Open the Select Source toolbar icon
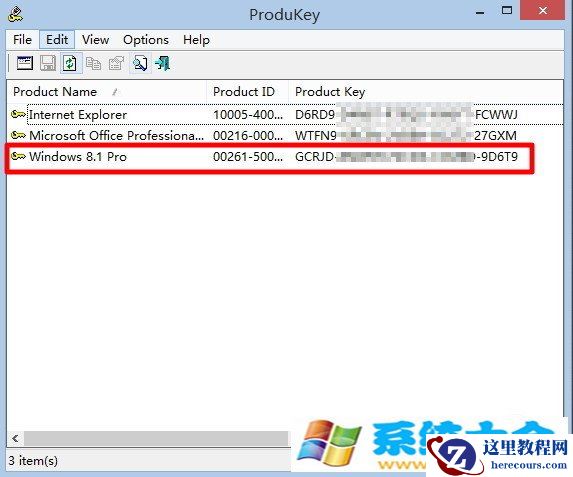573x477 pixels. coord(24,63)
